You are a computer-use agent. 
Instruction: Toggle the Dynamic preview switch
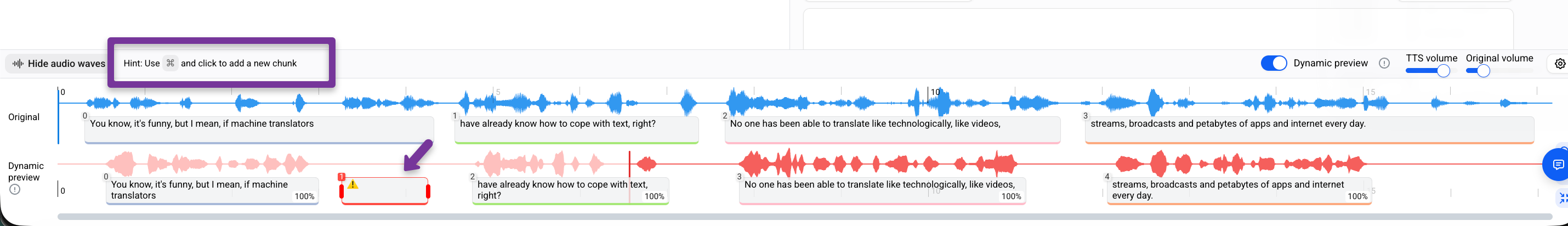(1274, 63)
